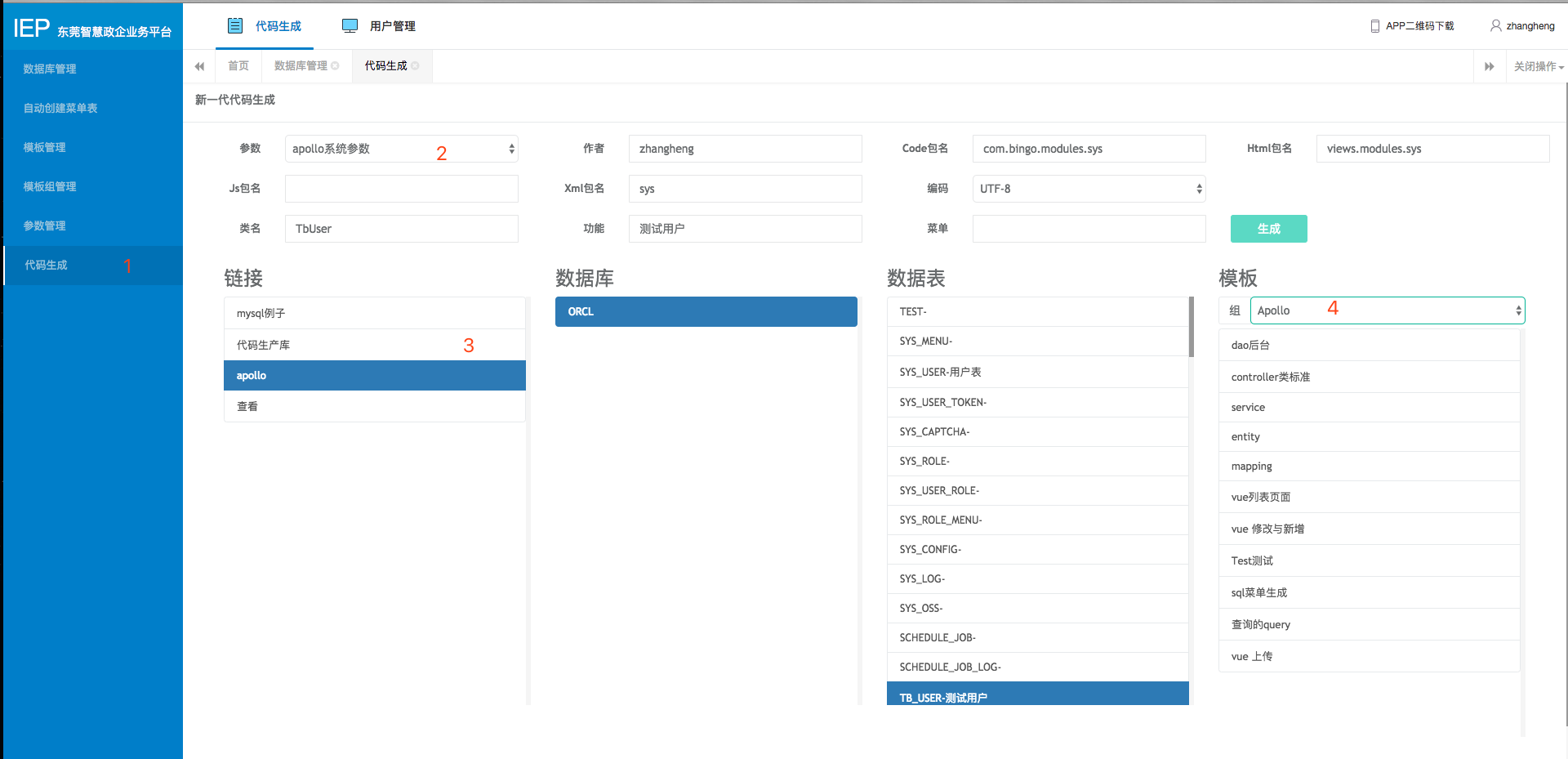Open the 编码 UTF-8 dropdown

point(1089,189)
